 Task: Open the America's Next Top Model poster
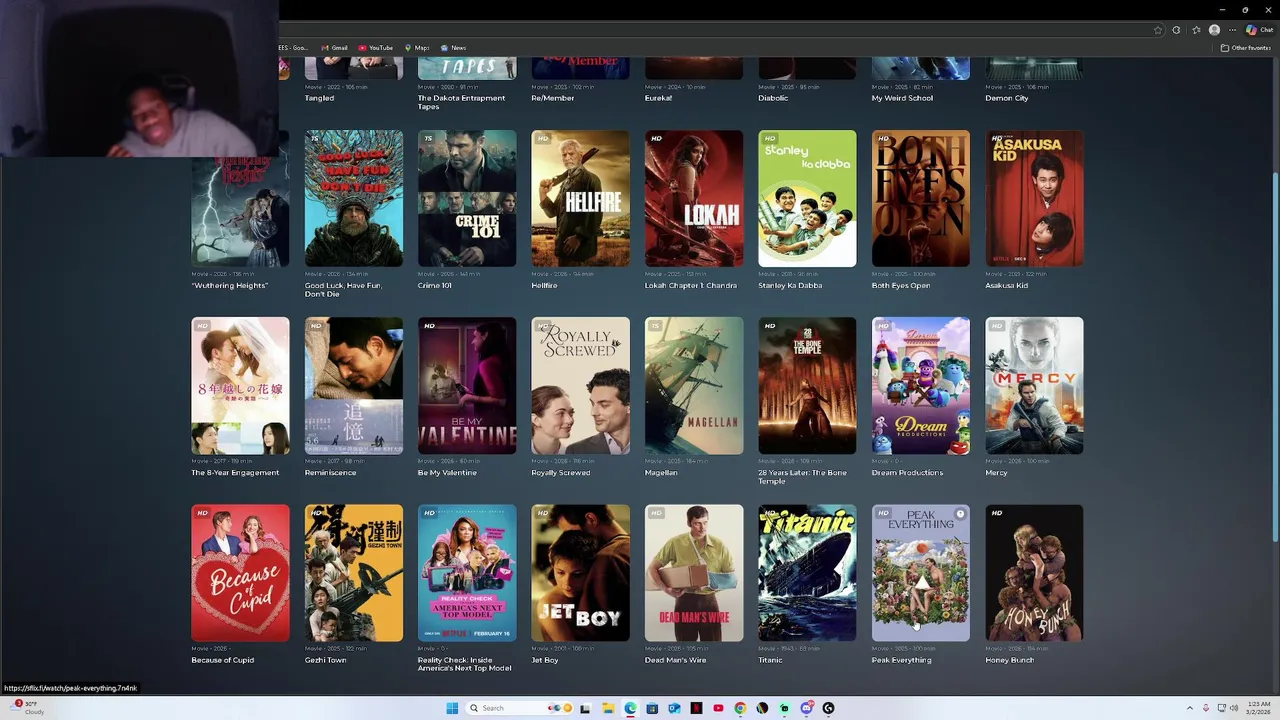[x=467, y=573]
